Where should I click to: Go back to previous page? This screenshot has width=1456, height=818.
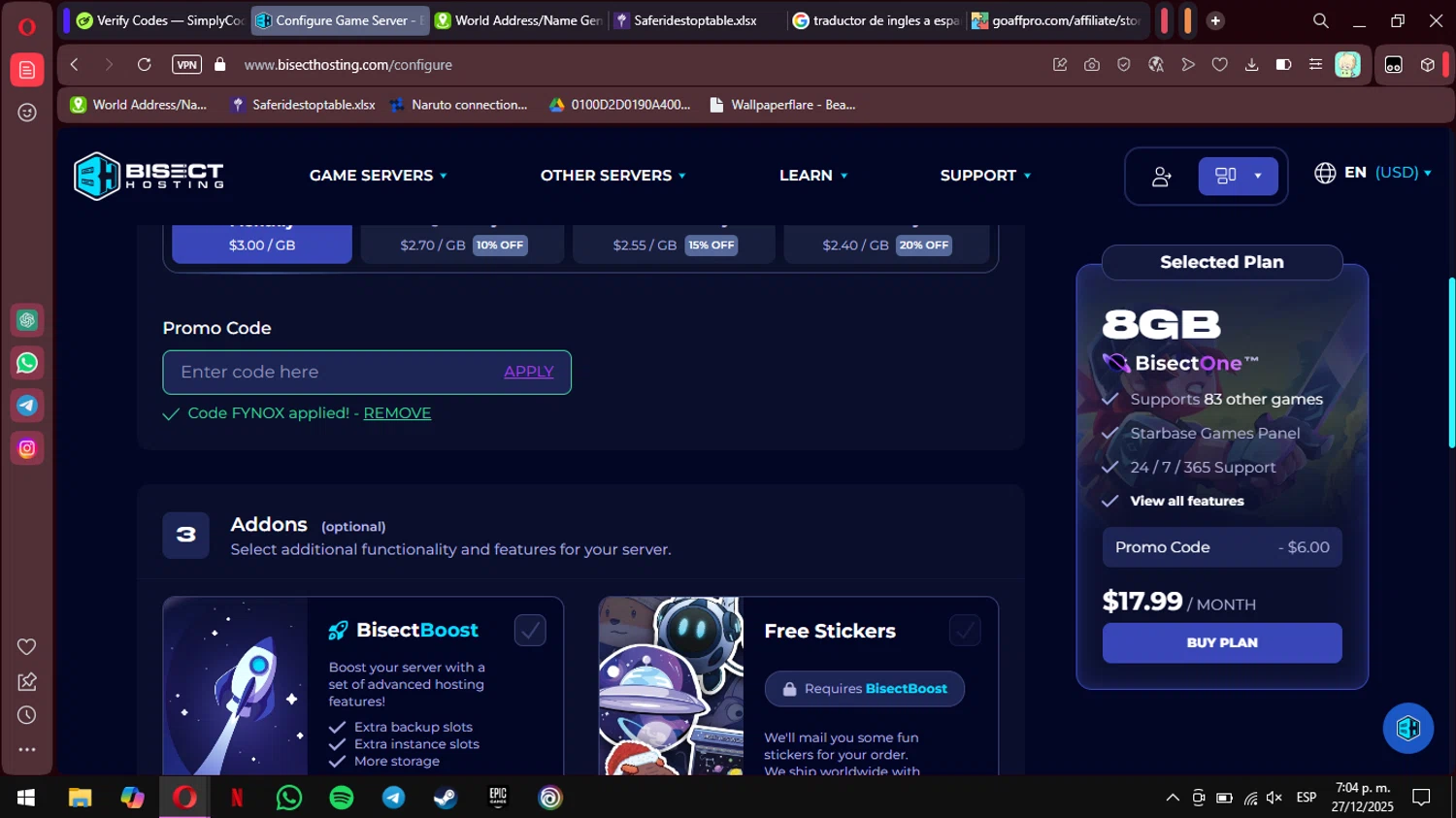(74, 65)
